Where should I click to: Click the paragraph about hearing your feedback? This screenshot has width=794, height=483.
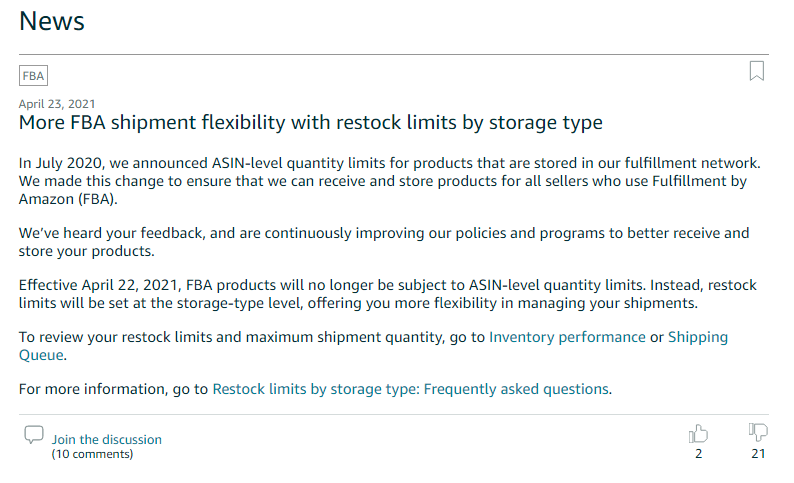click(x=384, y=242)
